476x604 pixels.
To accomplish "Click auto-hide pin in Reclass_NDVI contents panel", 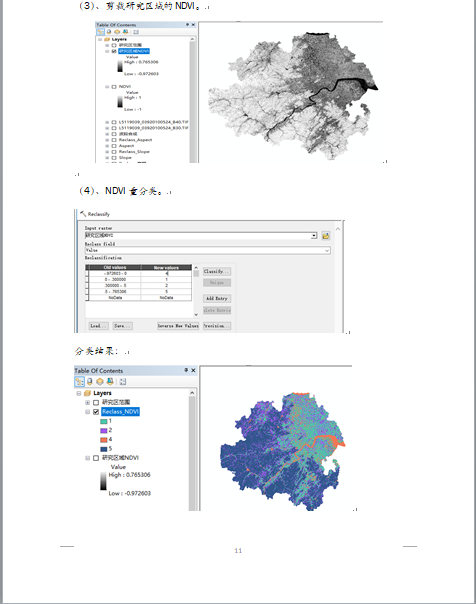I will tap(186, 370).
